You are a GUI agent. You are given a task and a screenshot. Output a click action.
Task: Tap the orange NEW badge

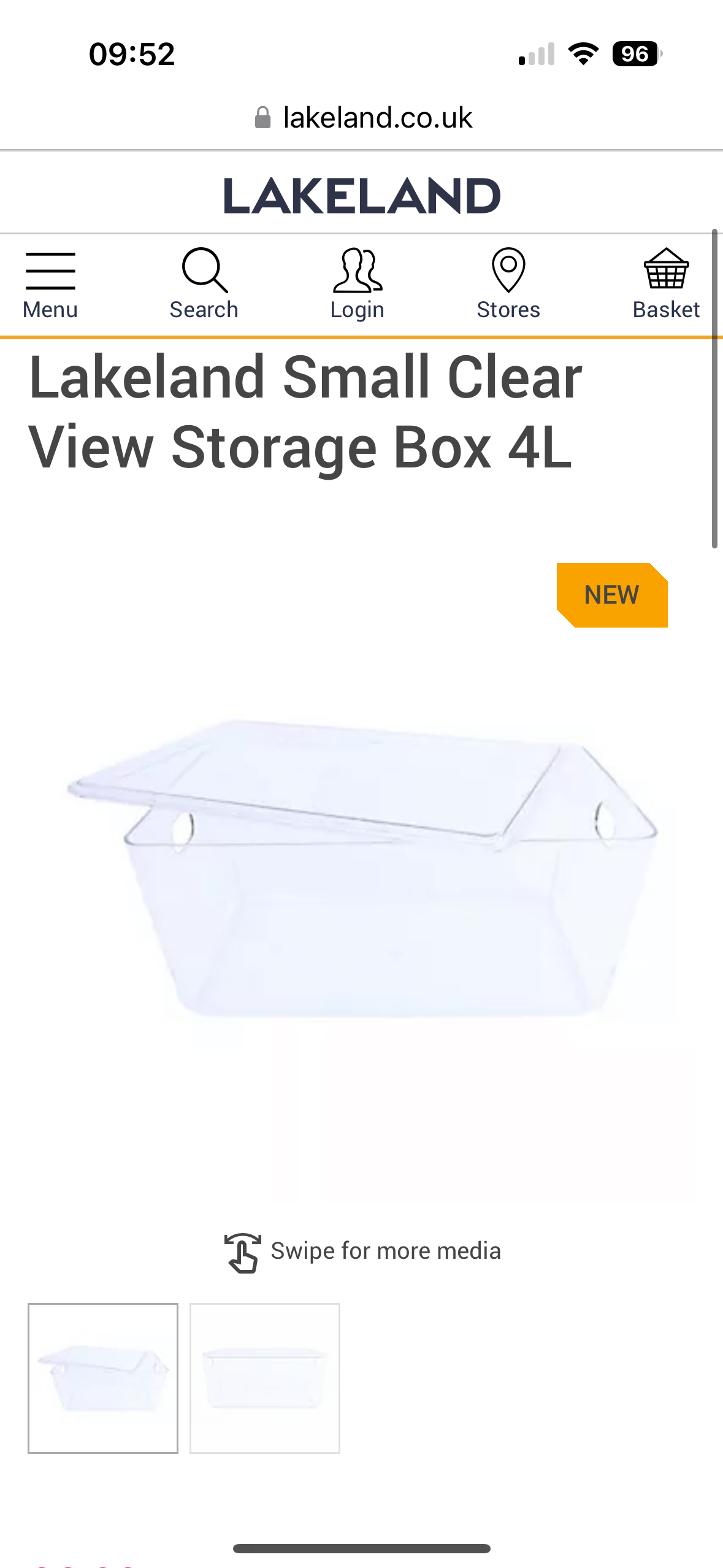click(612, 595)
